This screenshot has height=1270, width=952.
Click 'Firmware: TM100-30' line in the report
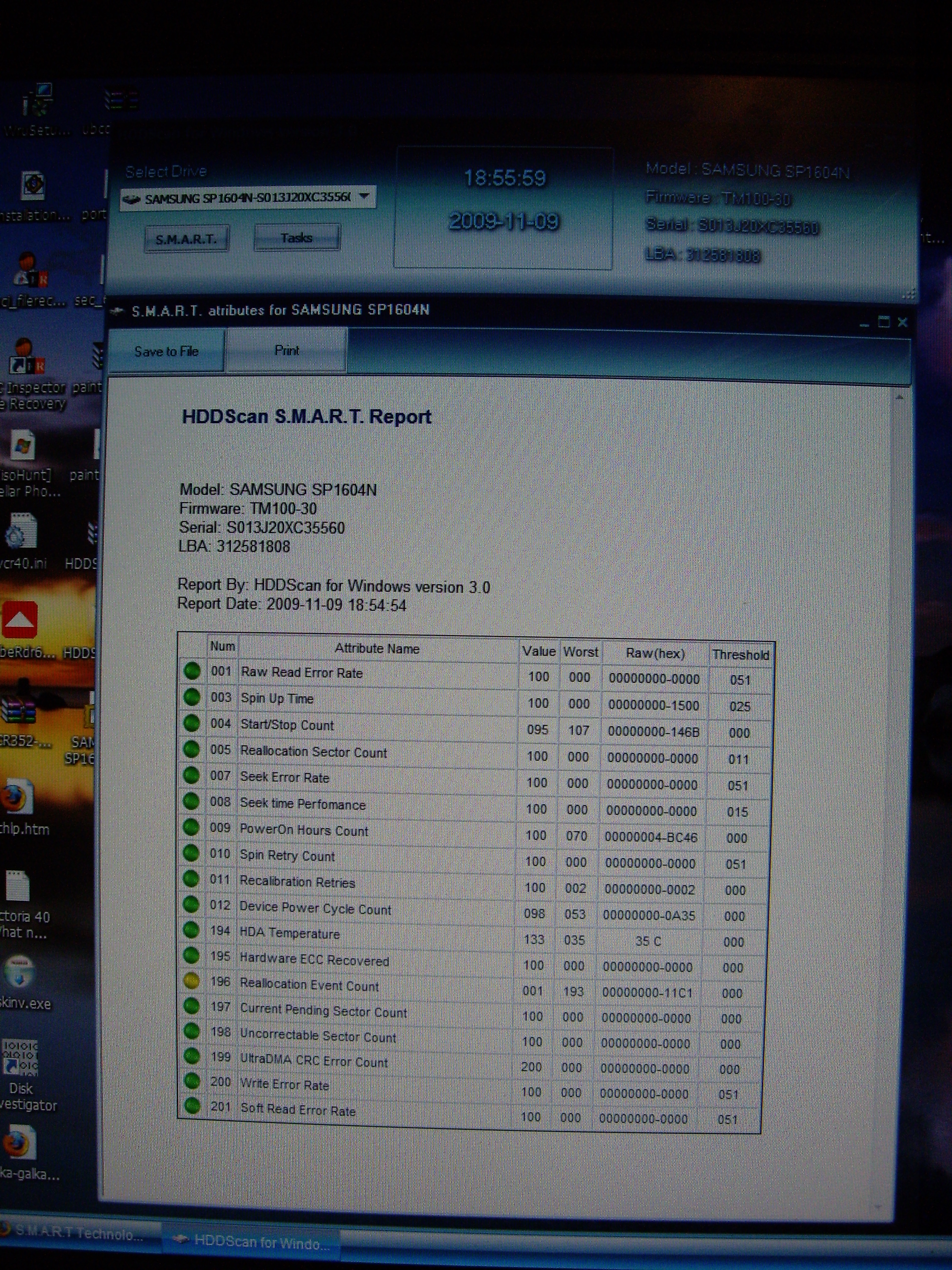tap(248, 508)
